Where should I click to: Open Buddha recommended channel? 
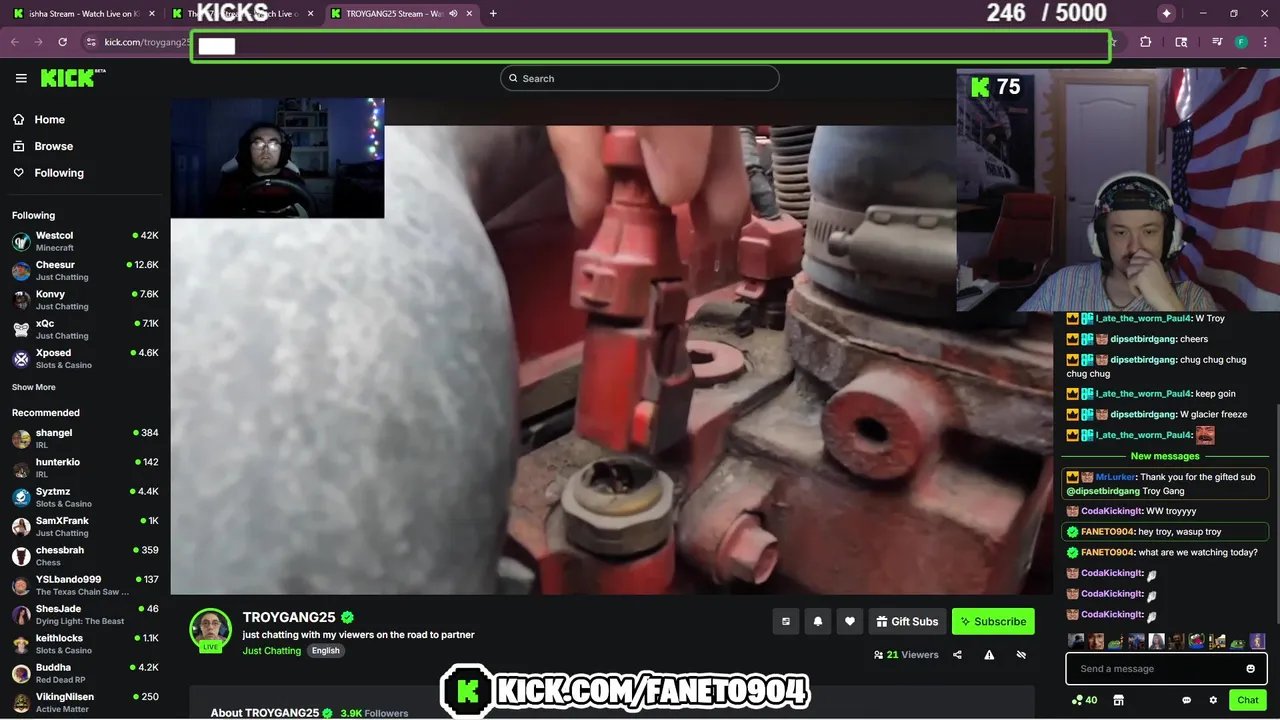(x=85, y=673)
